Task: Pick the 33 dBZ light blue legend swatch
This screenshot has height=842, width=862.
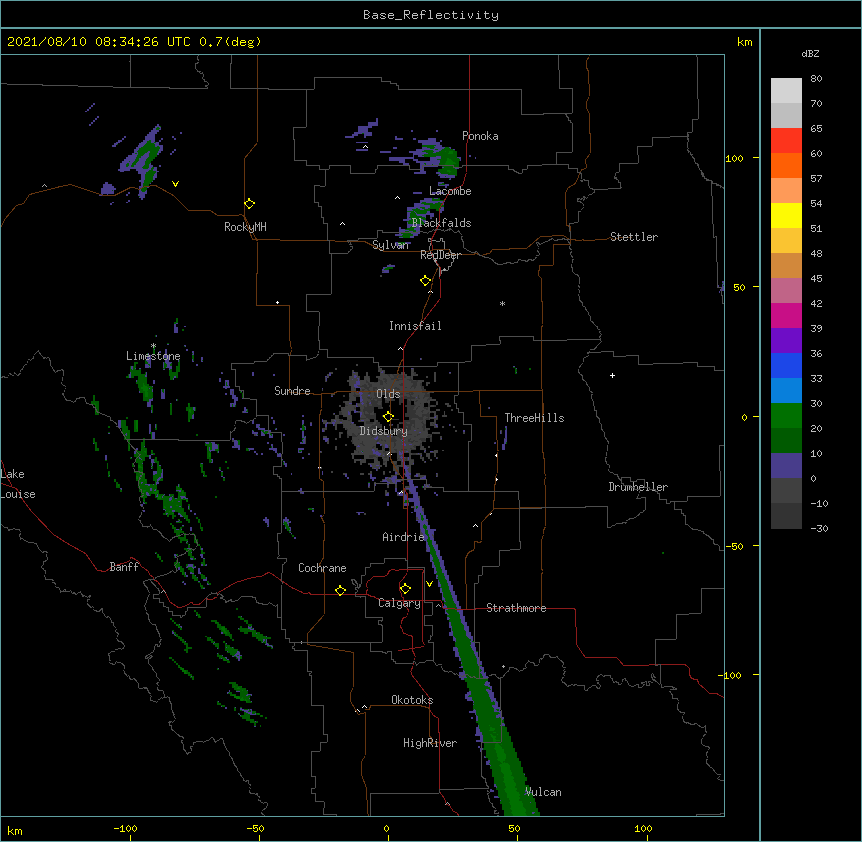Action: coord(786,390)
